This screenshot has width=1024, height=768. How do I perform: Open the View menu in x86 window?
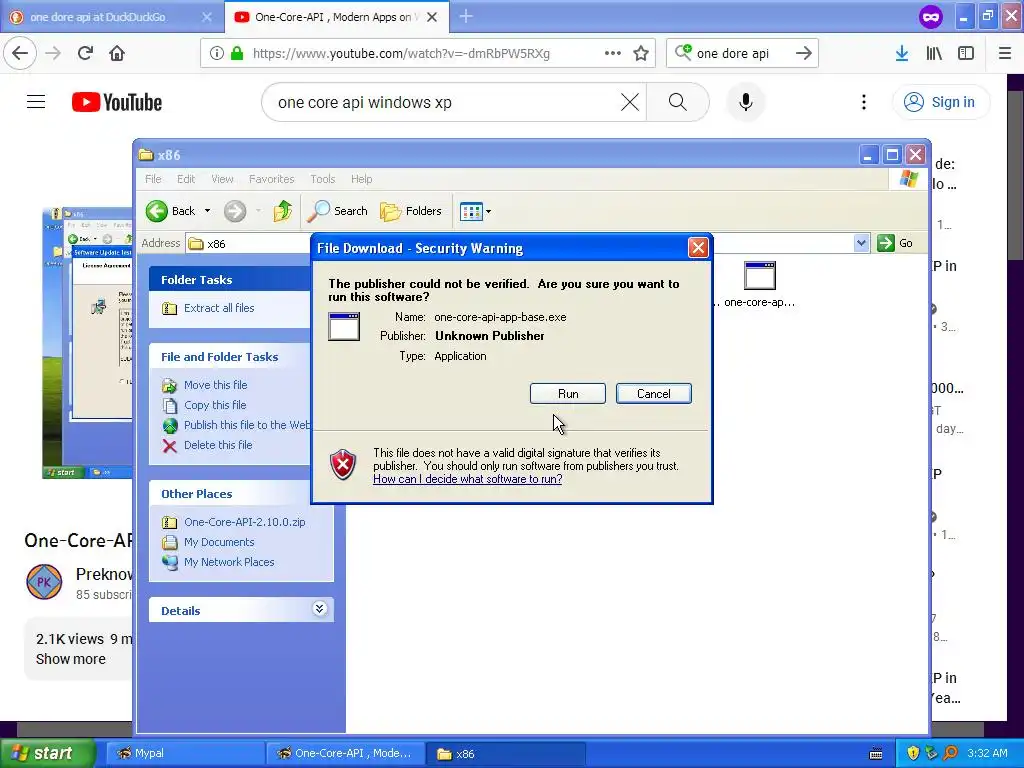tap(222, 179)
